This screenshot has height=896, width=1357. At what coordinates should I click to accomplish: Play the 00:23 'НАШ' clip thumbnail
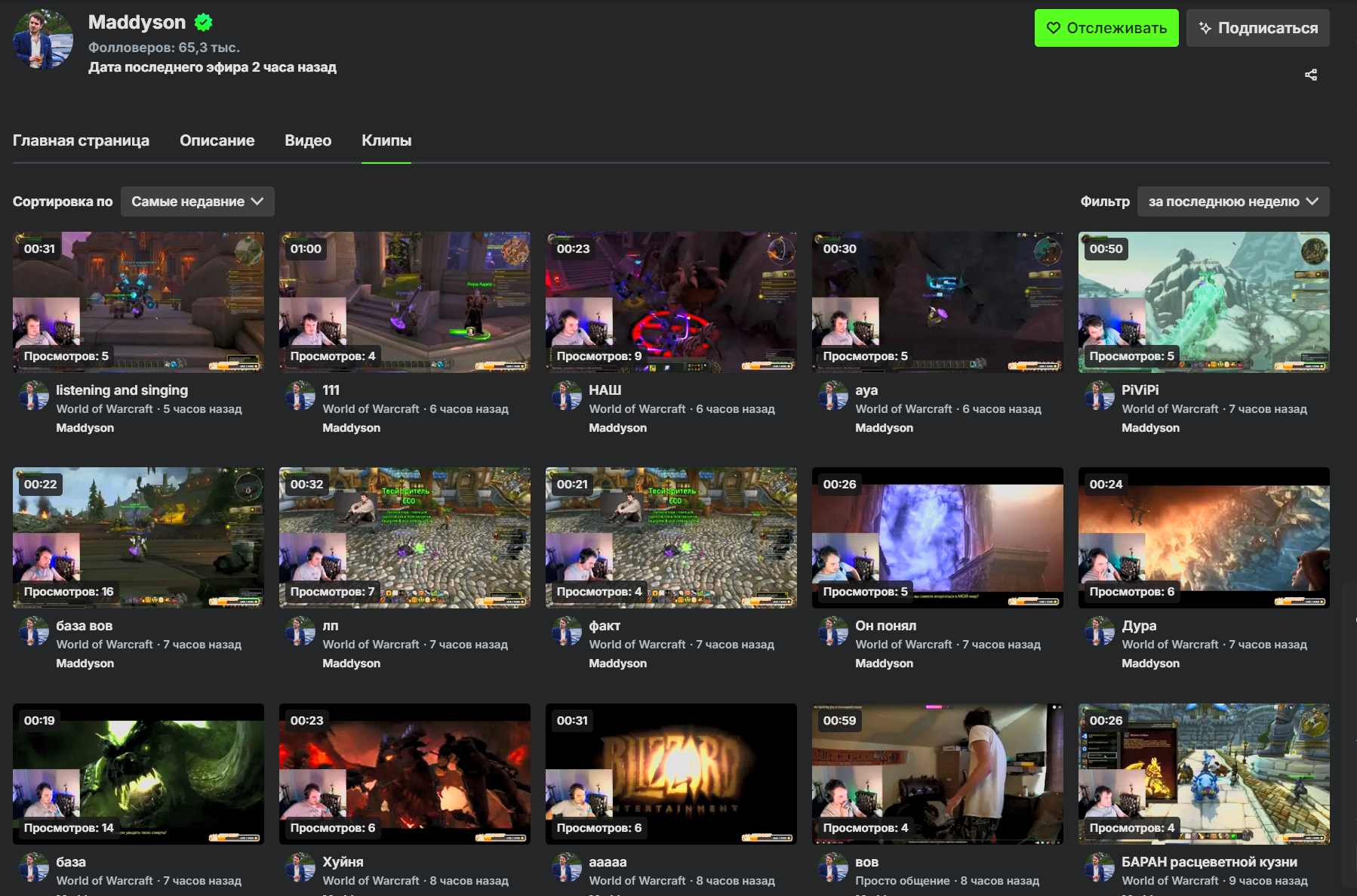(671, 302)
